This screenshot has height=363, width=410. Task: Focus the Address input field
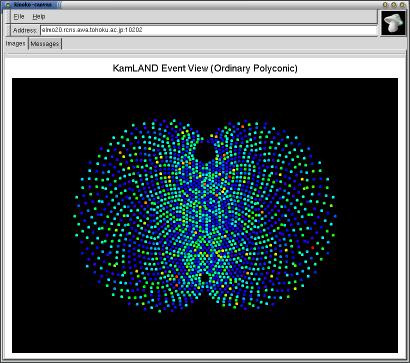[208, 30]
